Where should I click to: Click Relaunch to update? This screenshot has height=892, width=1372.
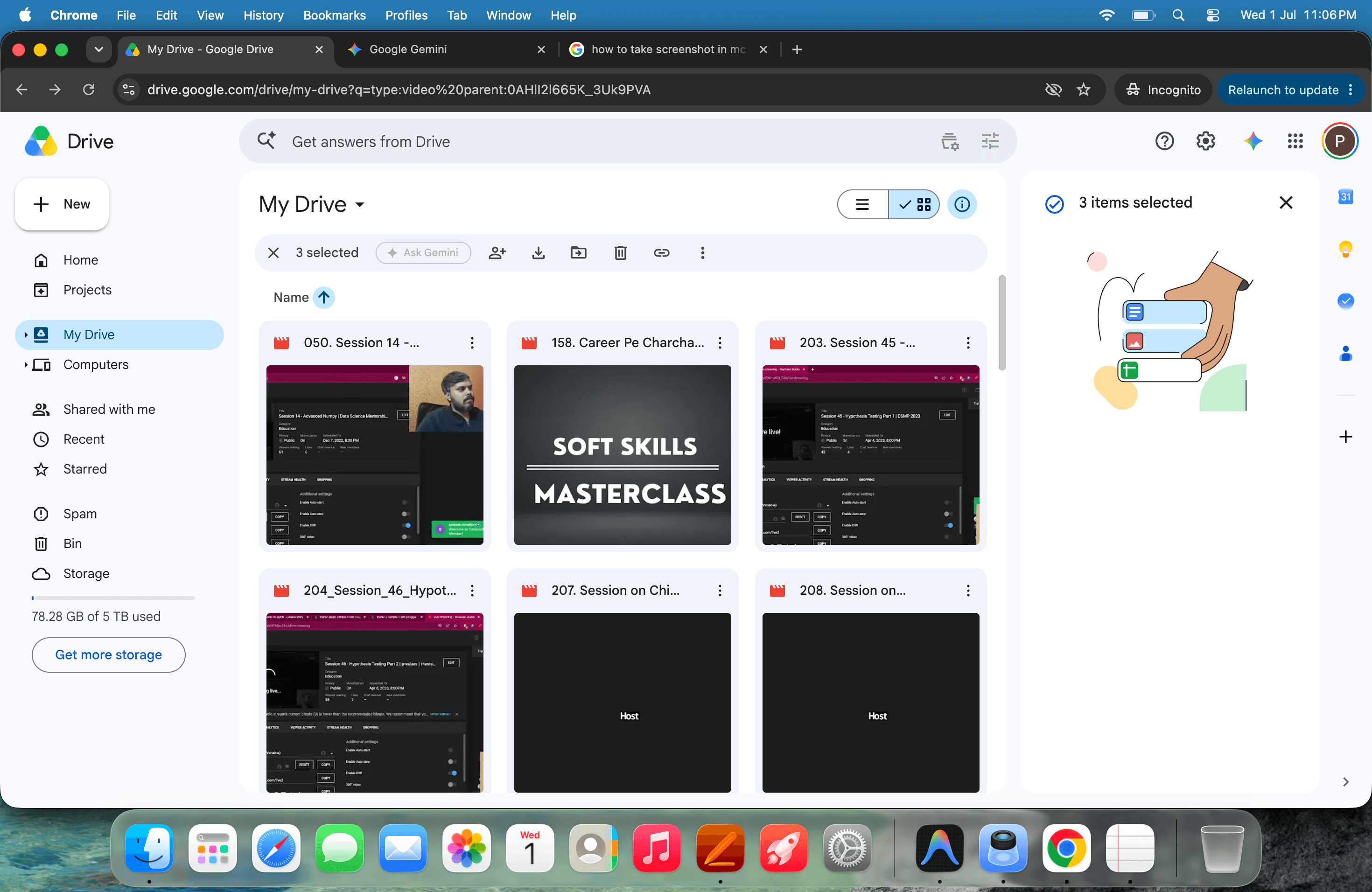click(1290, 90)
